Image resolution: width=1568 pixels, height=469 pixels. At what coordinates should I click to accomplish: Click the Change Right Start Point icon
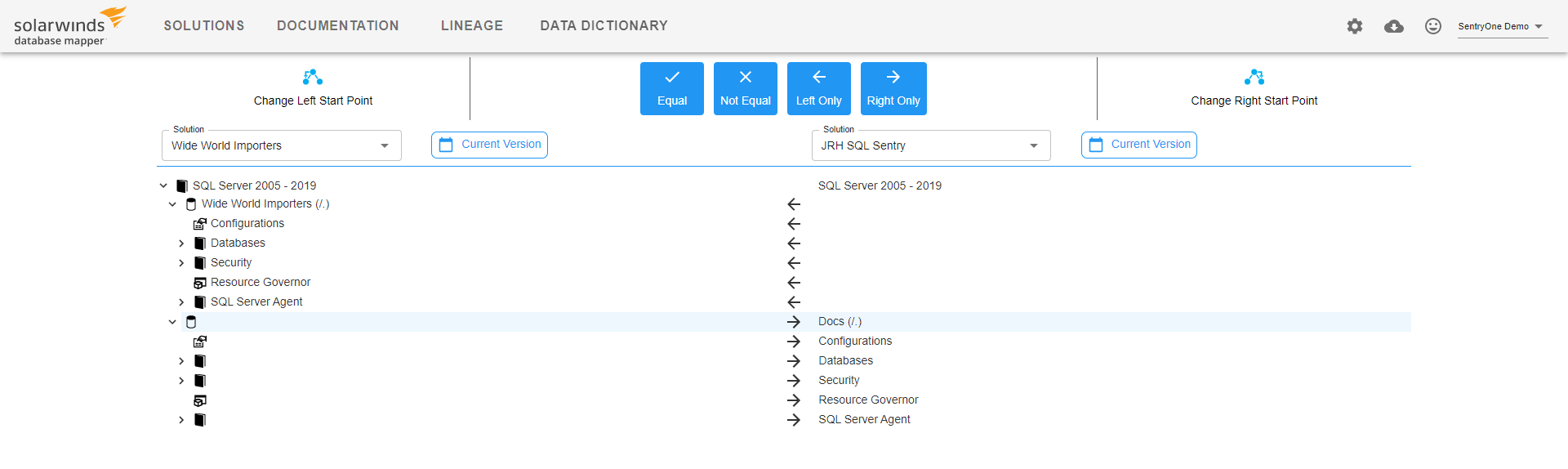coord(1254,77)
